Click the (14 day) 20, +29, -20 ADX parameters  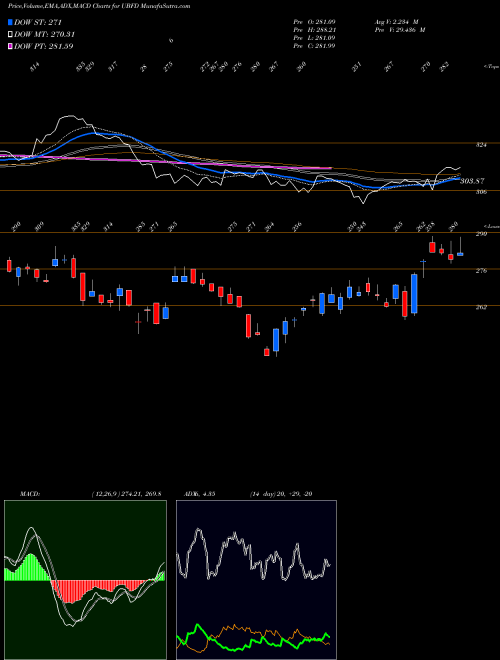[280, 494]
